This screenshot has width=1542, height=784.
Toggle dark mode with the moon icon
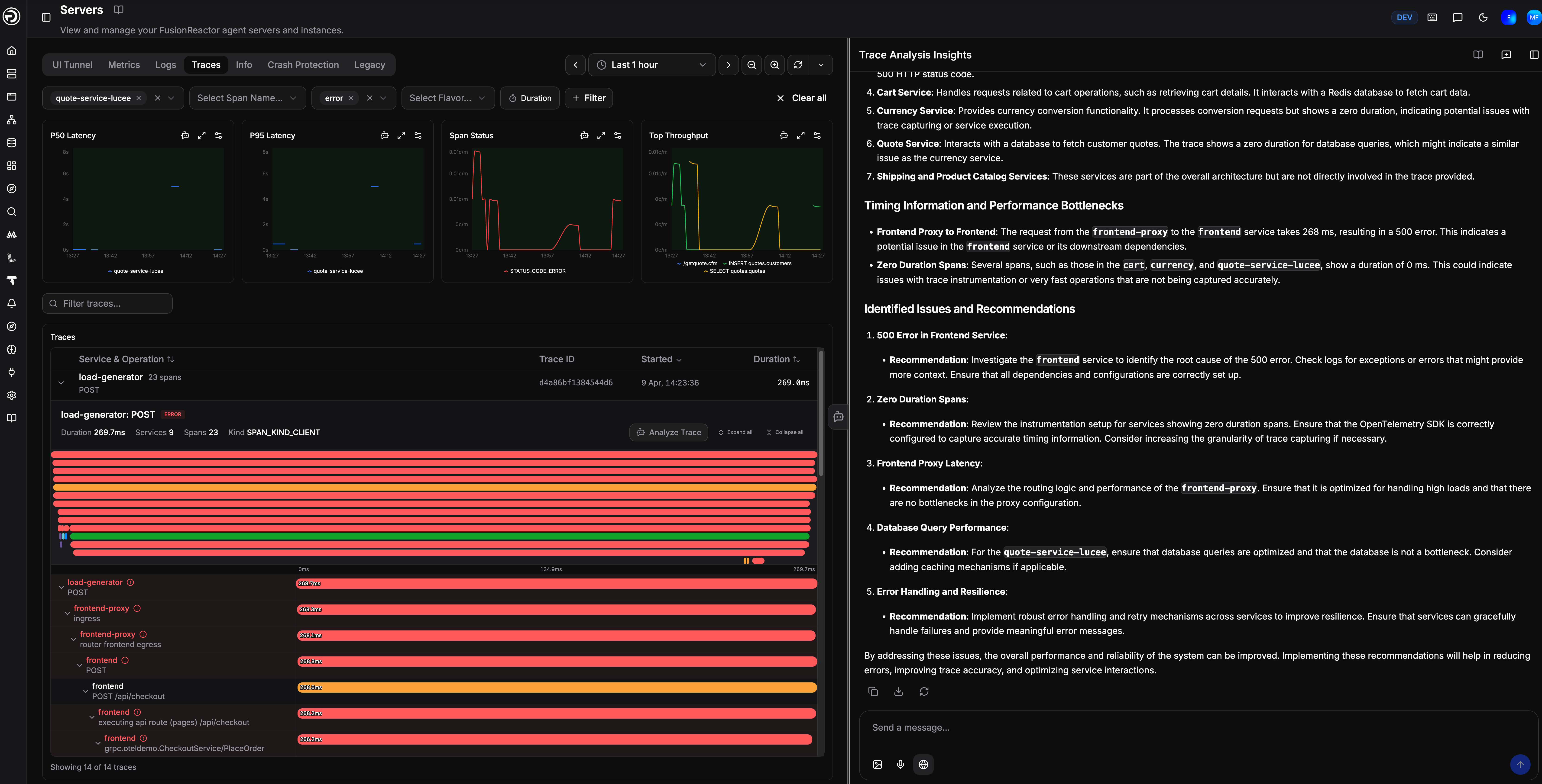pos(1483,17)
